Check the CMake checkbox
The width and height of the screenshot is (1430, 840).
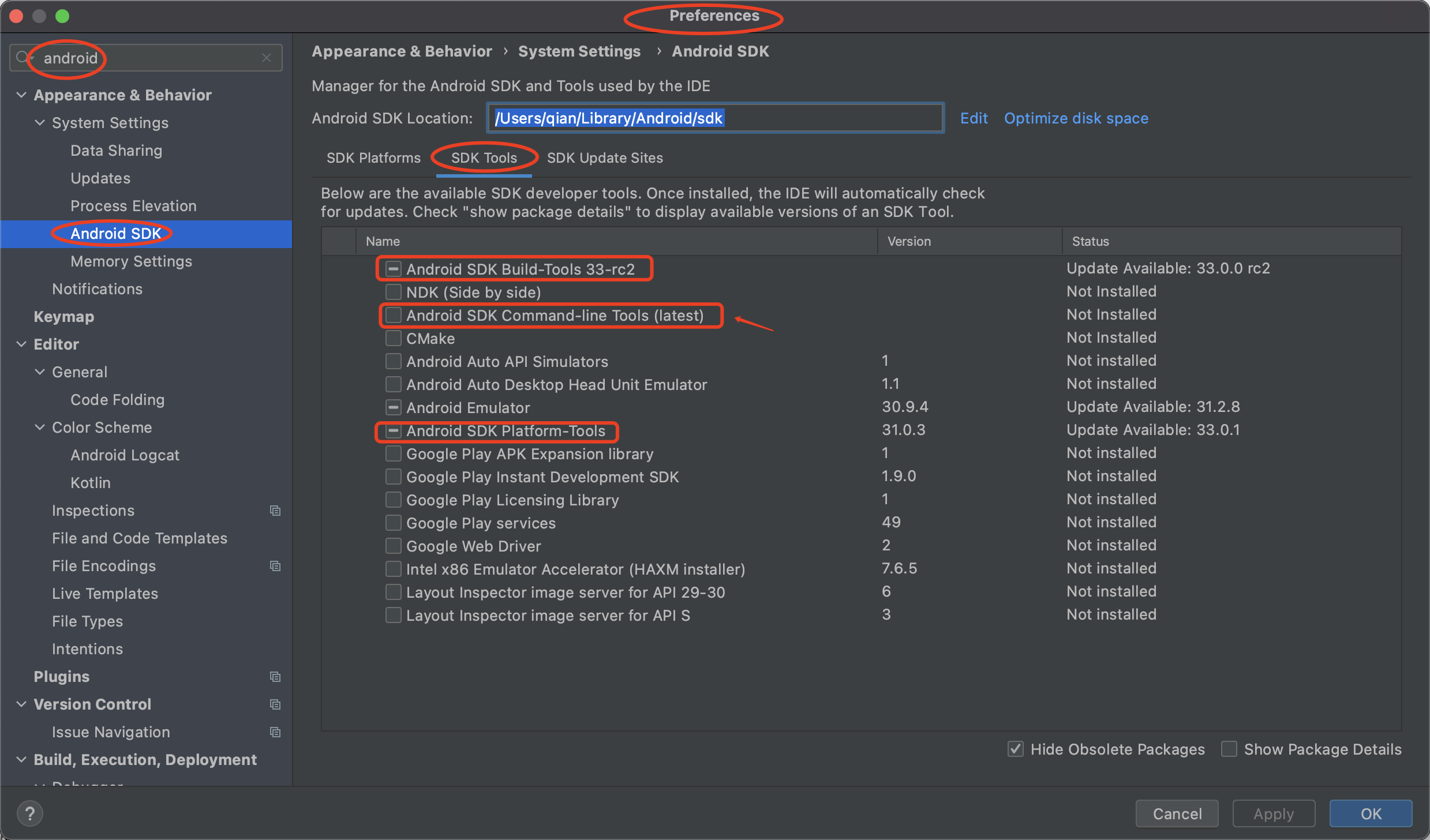click(394, 338)
